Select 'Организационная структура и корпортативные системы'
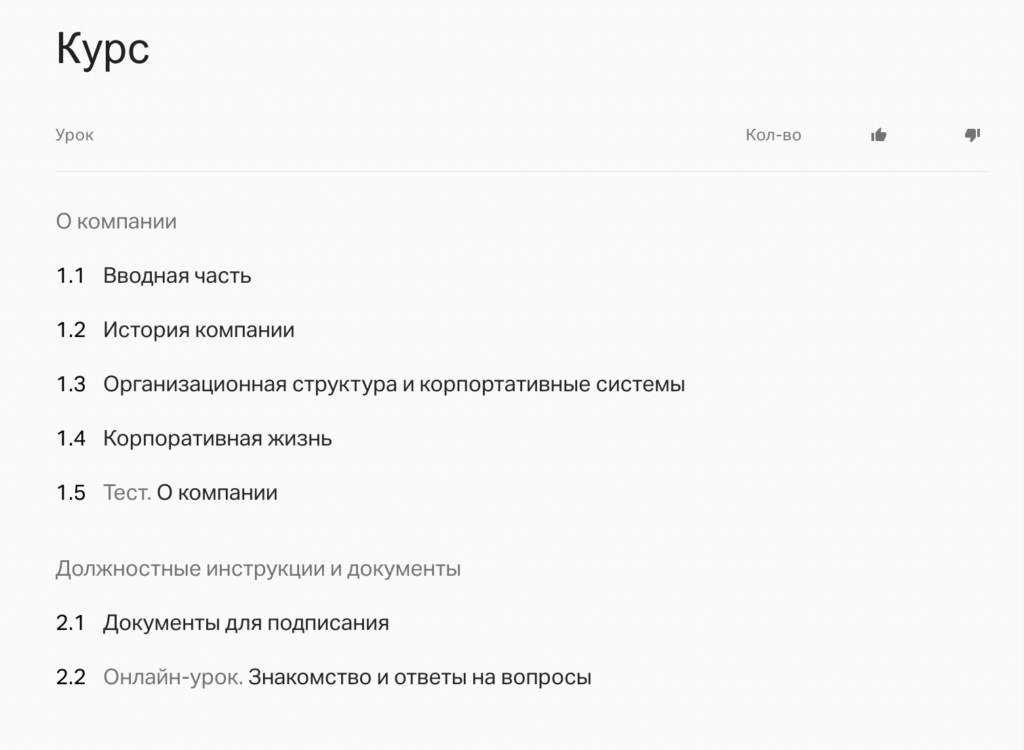Image resolution: width=1024 pixels, height=750 pixels. pos(393,383)
